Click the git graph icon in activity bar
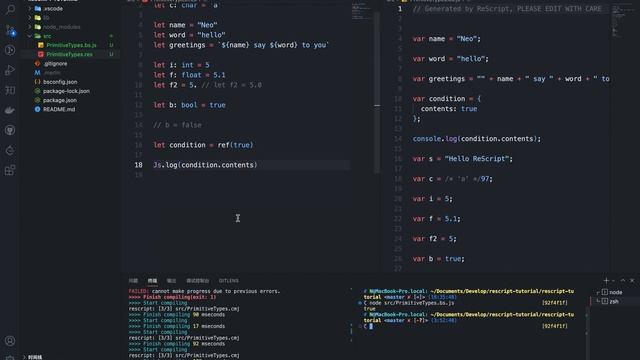640x360 pixels. pos(10,50)
